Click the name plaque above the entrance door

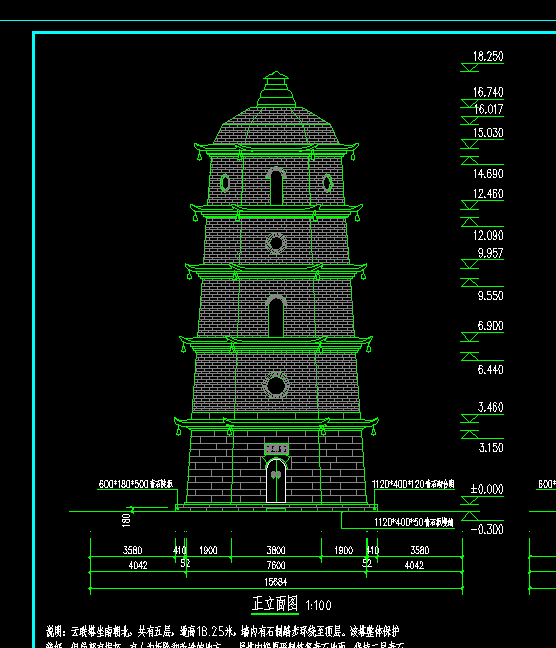(276, 449)
